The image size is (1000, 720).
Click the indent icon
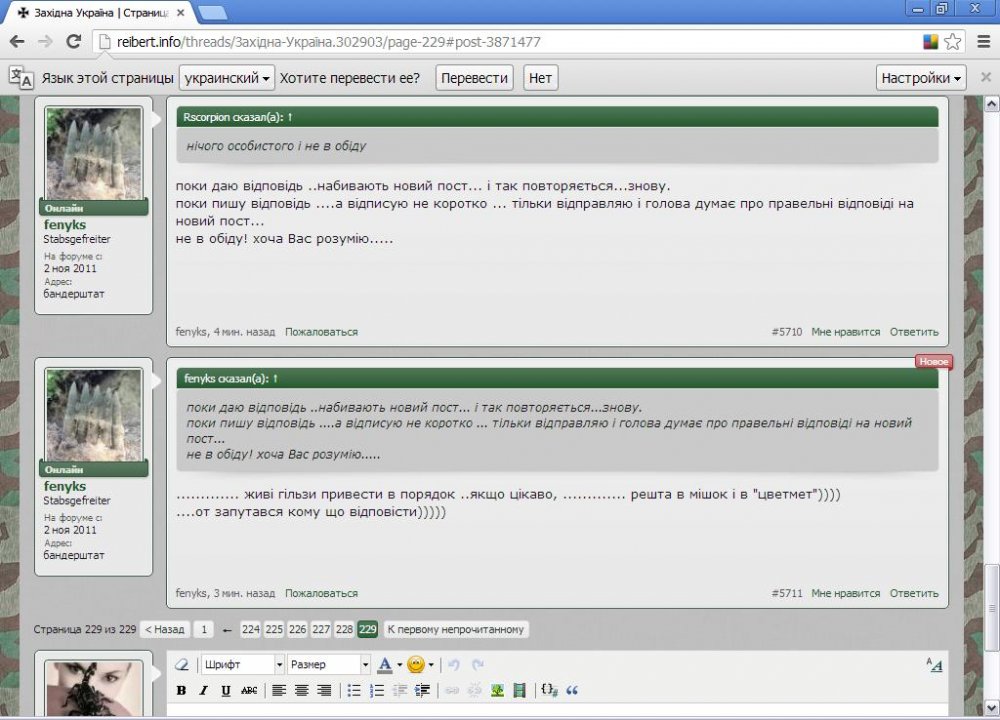pyautogui.click(x=422, y=690)
